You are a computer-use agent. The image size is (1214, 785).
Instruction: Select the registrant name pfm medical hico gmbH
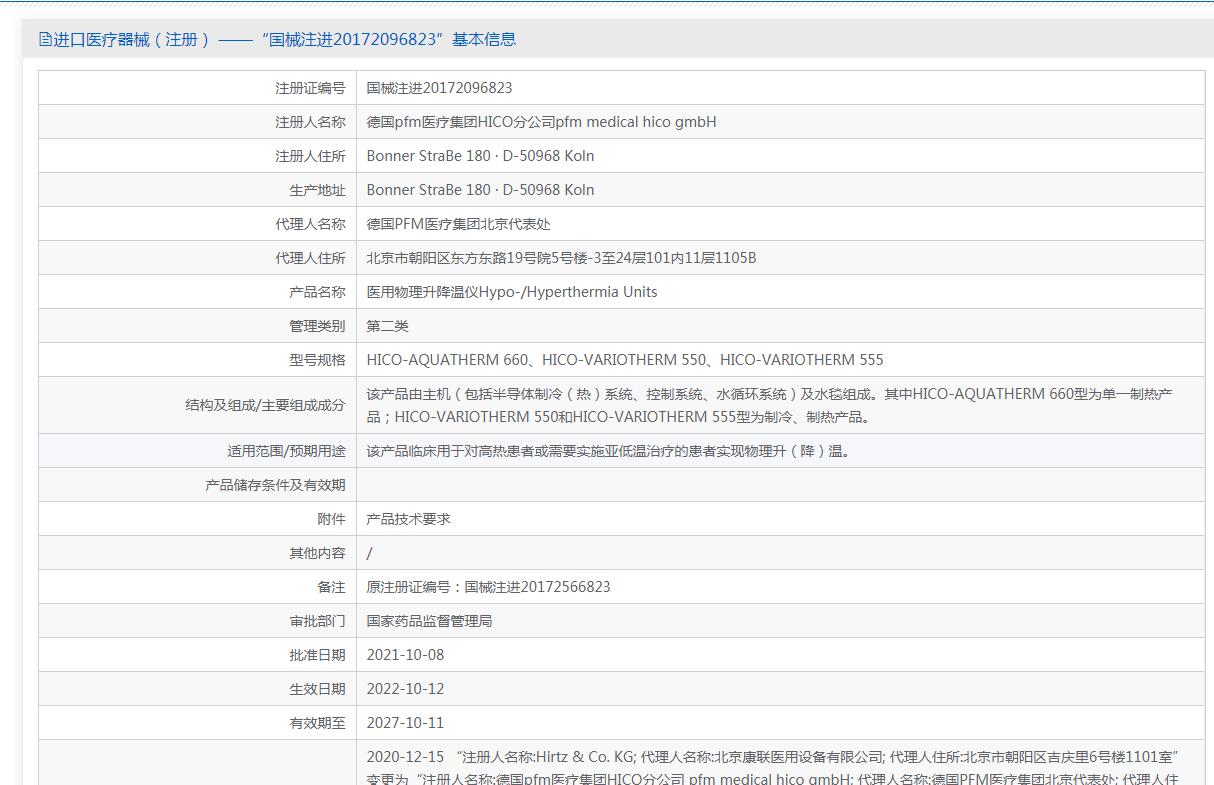tap(541, 122)
